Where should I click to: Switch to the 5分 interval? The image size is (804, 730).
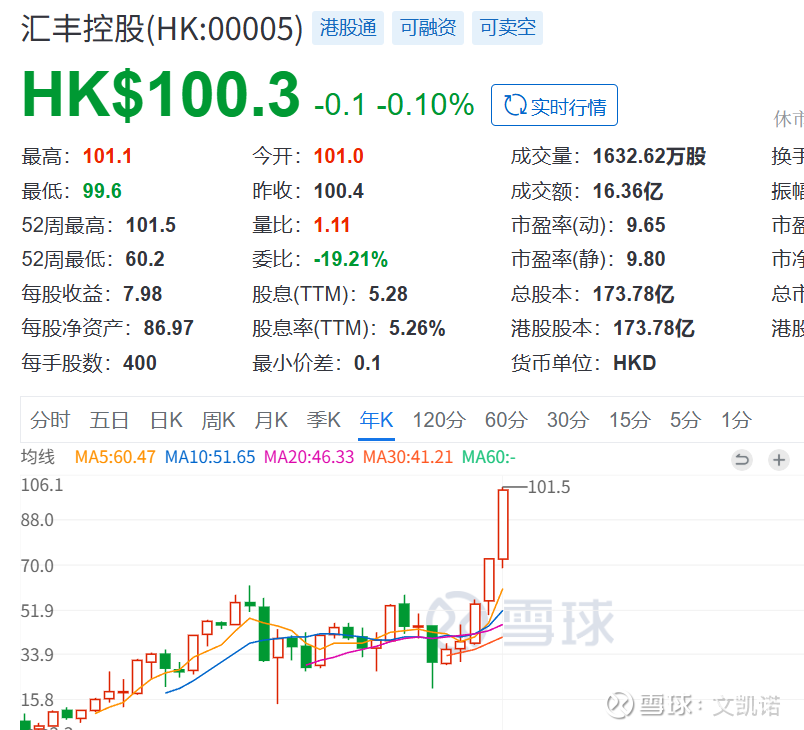[686, 420]
